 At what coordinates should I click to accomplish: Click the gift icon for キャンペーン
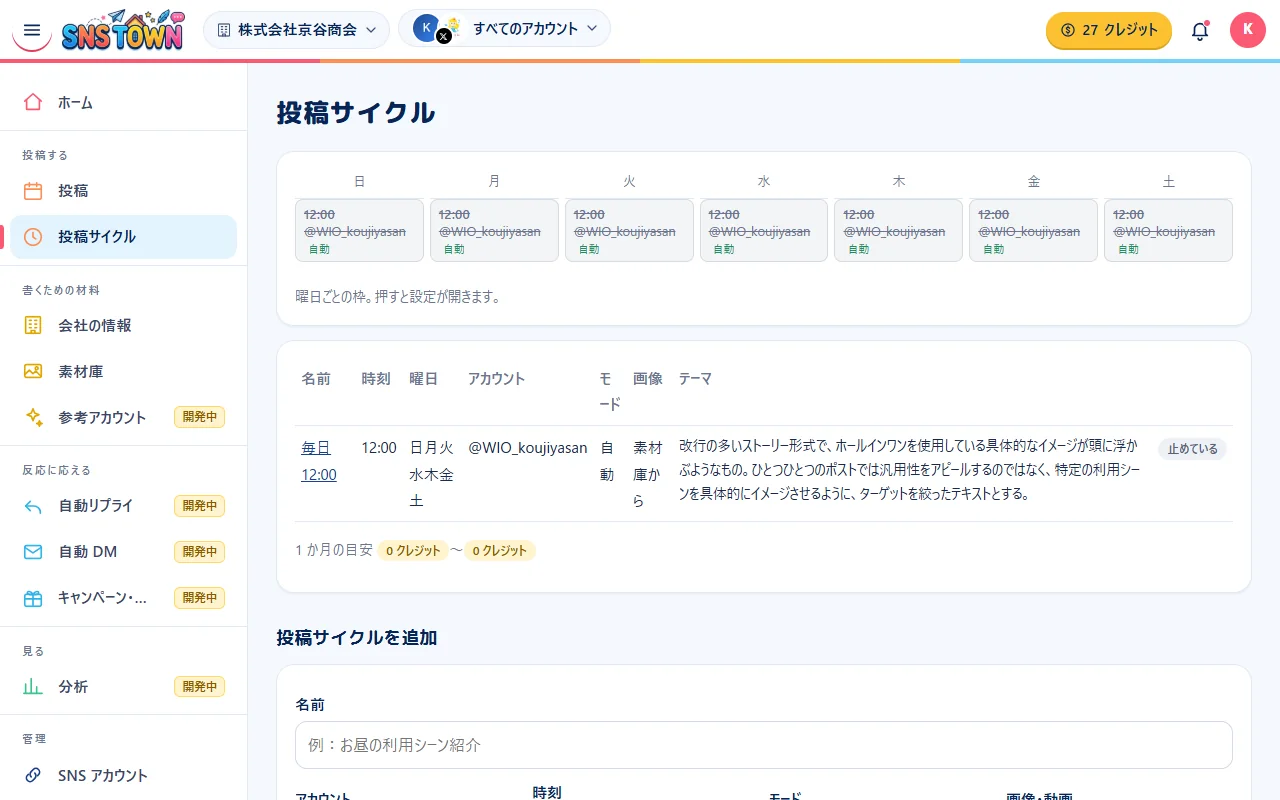click(33, 598)
